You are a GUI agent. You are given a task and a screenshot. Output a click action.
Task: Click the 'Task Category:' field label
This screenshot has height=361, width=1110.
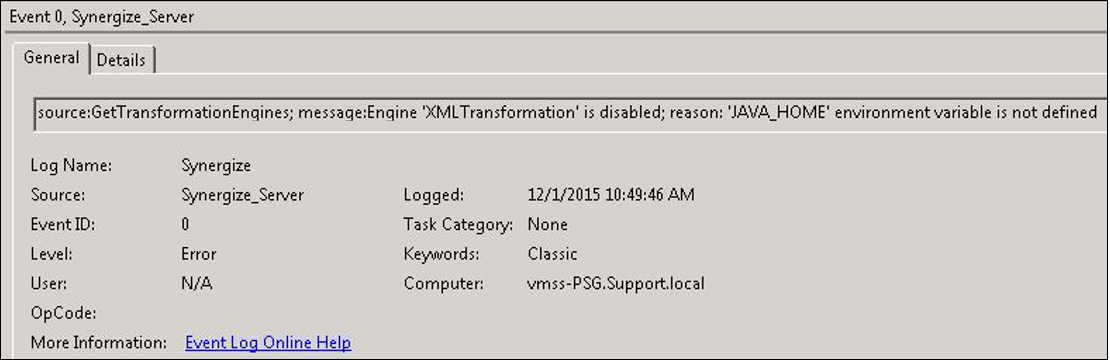(x=458, y=226)
